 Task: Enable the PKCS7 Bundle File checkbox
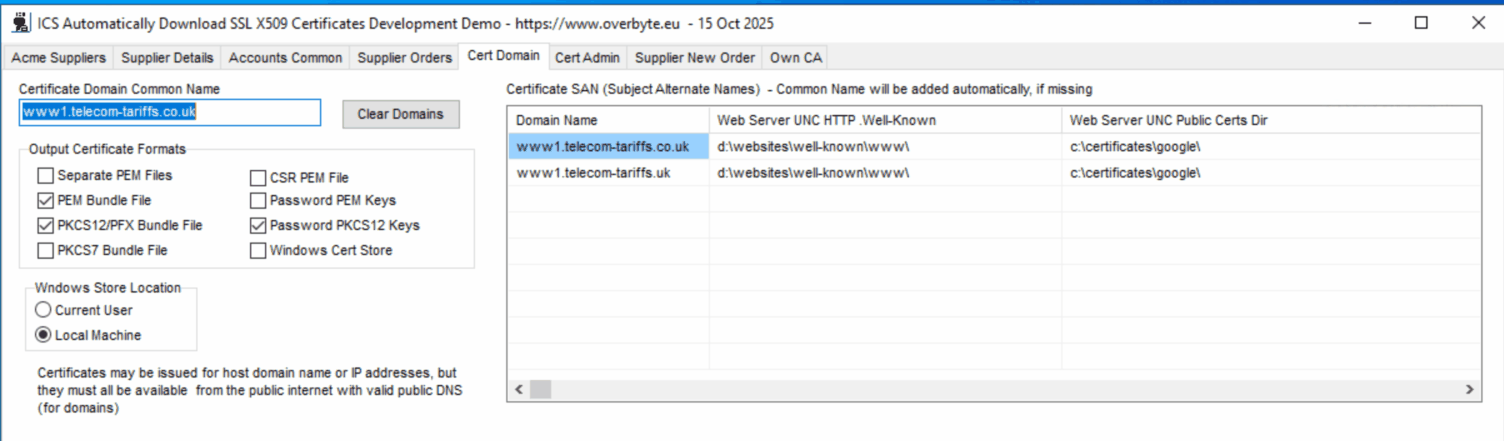(x=45, y=251)
